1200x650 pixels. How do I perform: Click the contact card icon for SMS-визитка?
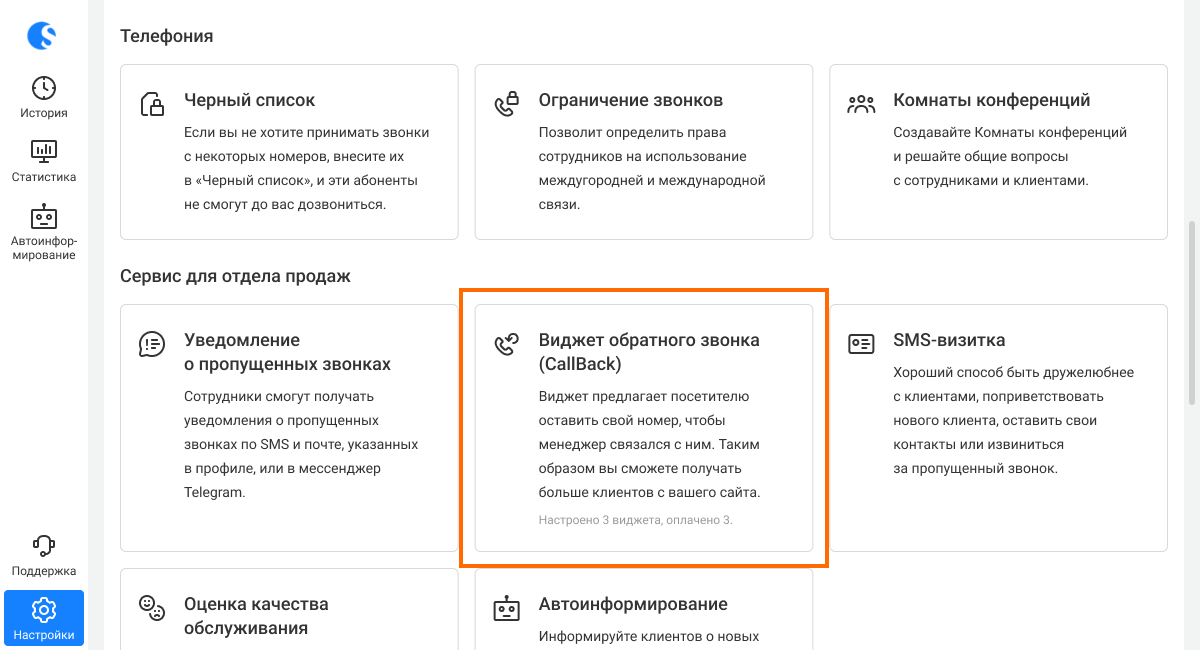tap(861, 344)
